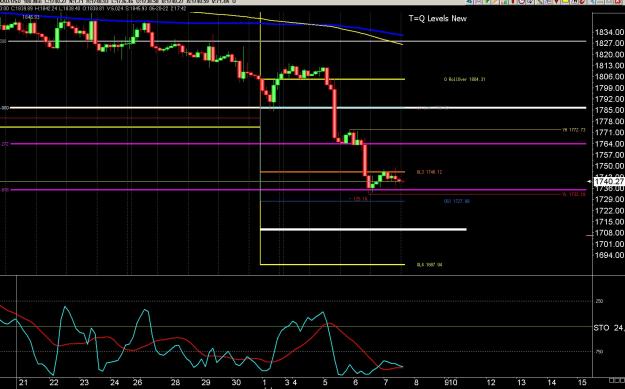Click date 30 on the time axis

pos(236,383)
